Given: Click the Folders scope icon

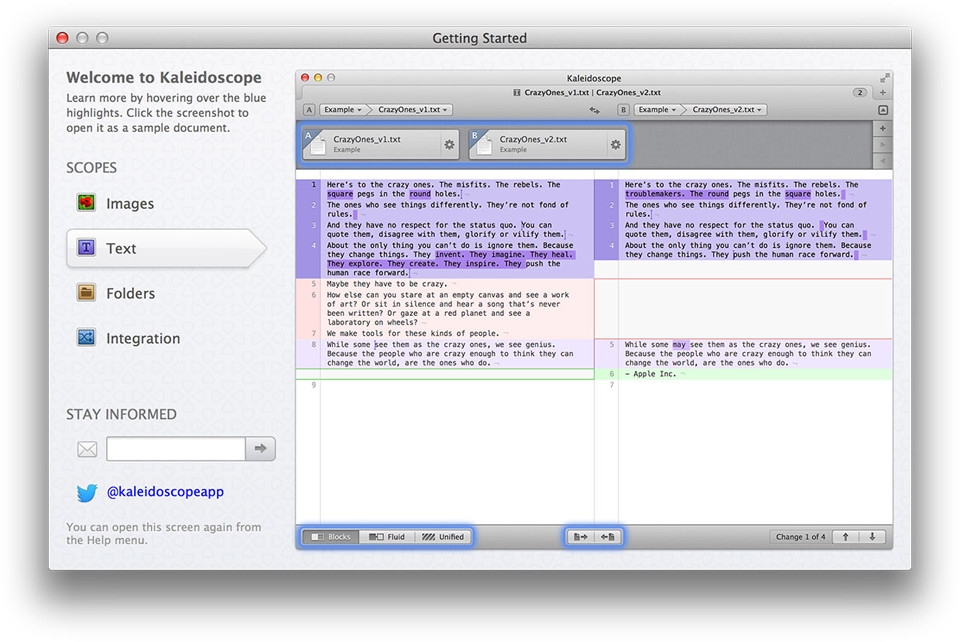Looking at the screenshot, I should pyautogui.click(x=86, y=293).
